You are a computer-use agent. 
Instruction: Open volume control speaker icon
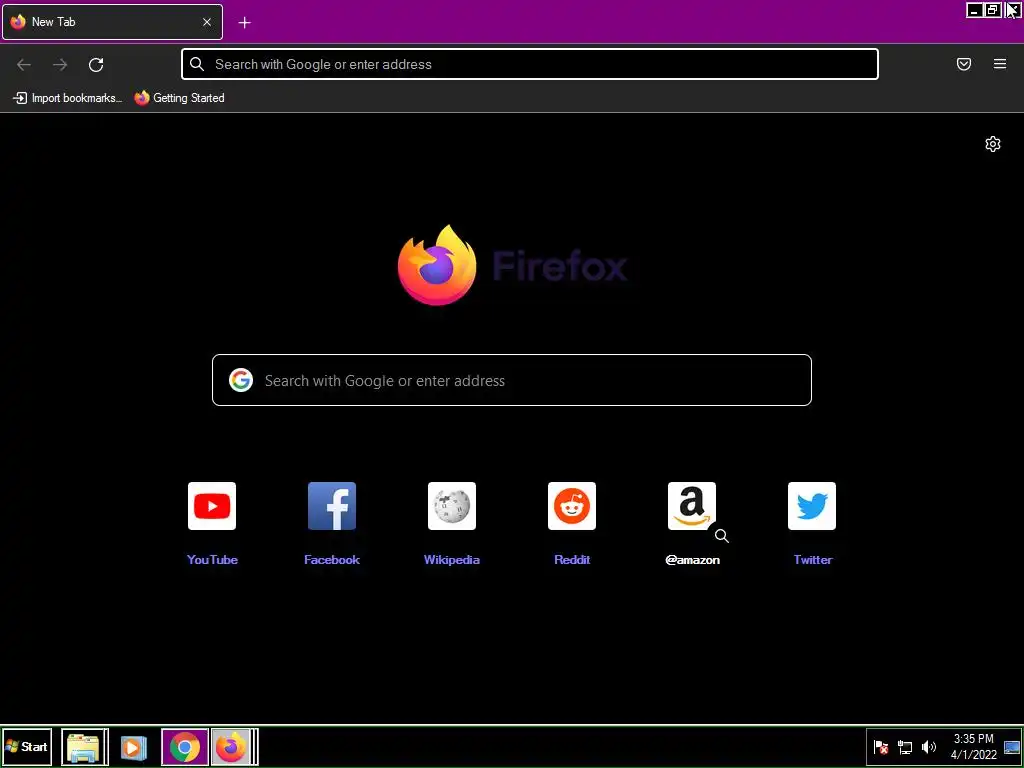928,748
